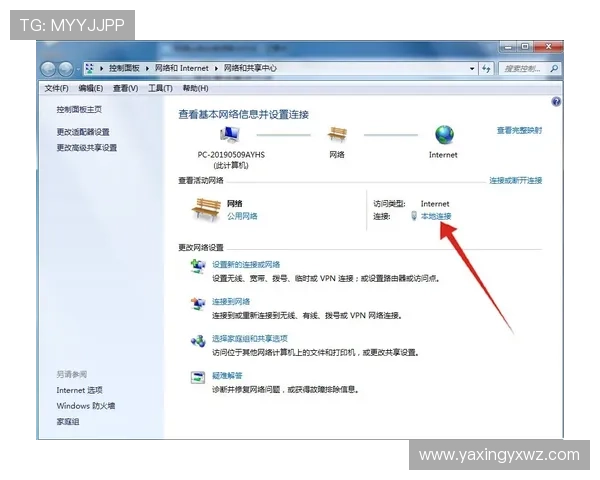Click 疑难解答 link
The width and height of the screenshot is (600, 480).
pyautogui.click(x=227, y=376)
